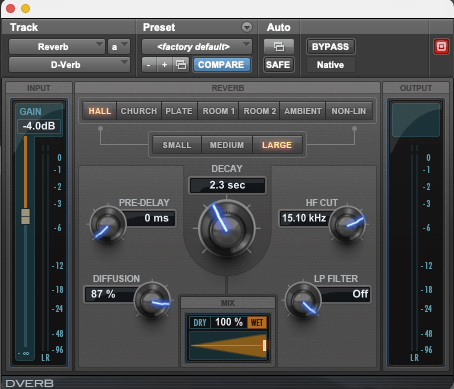Select previous preset with minus button

[x=149, y=65]
